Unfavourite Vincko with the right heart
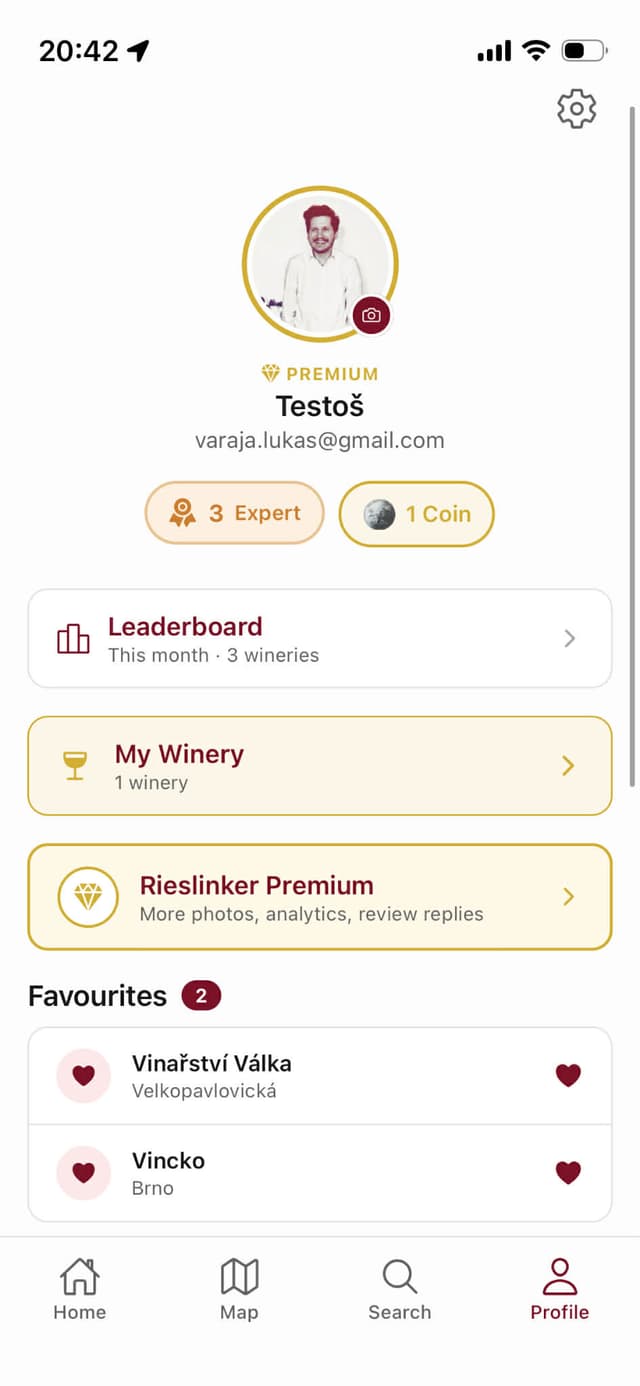The image size is (640, 1386). coord(568,1173)
